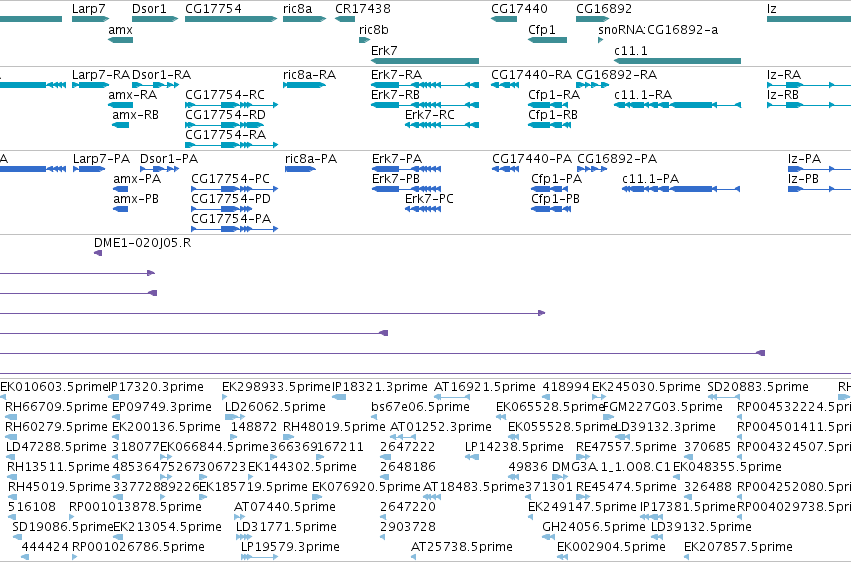Viewport: 851px width, 562px height.
Task: Open the Erk7-PB protein feature
Action: (407, 189)
